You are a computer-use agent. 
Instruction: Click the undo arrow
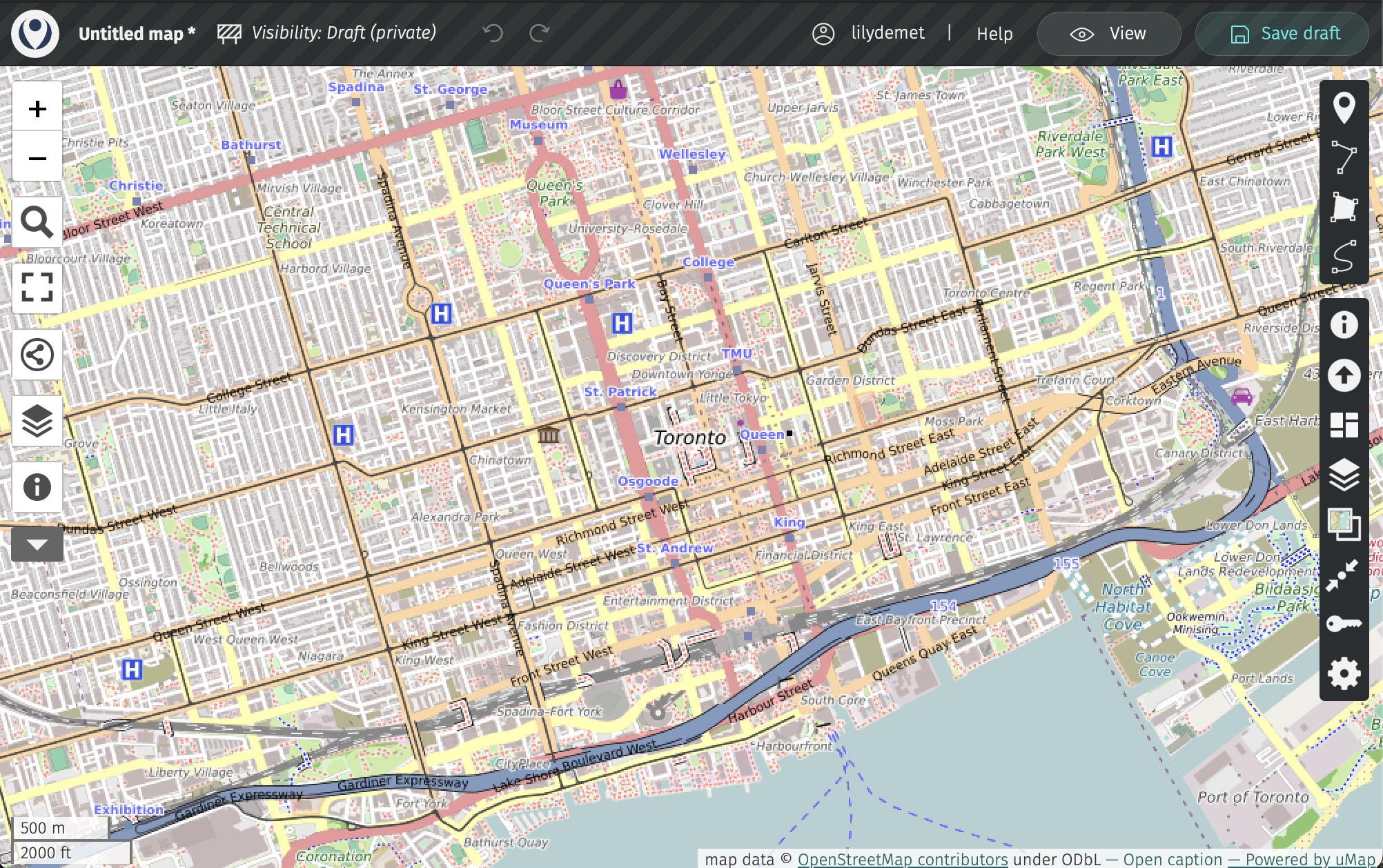[493, 33]
